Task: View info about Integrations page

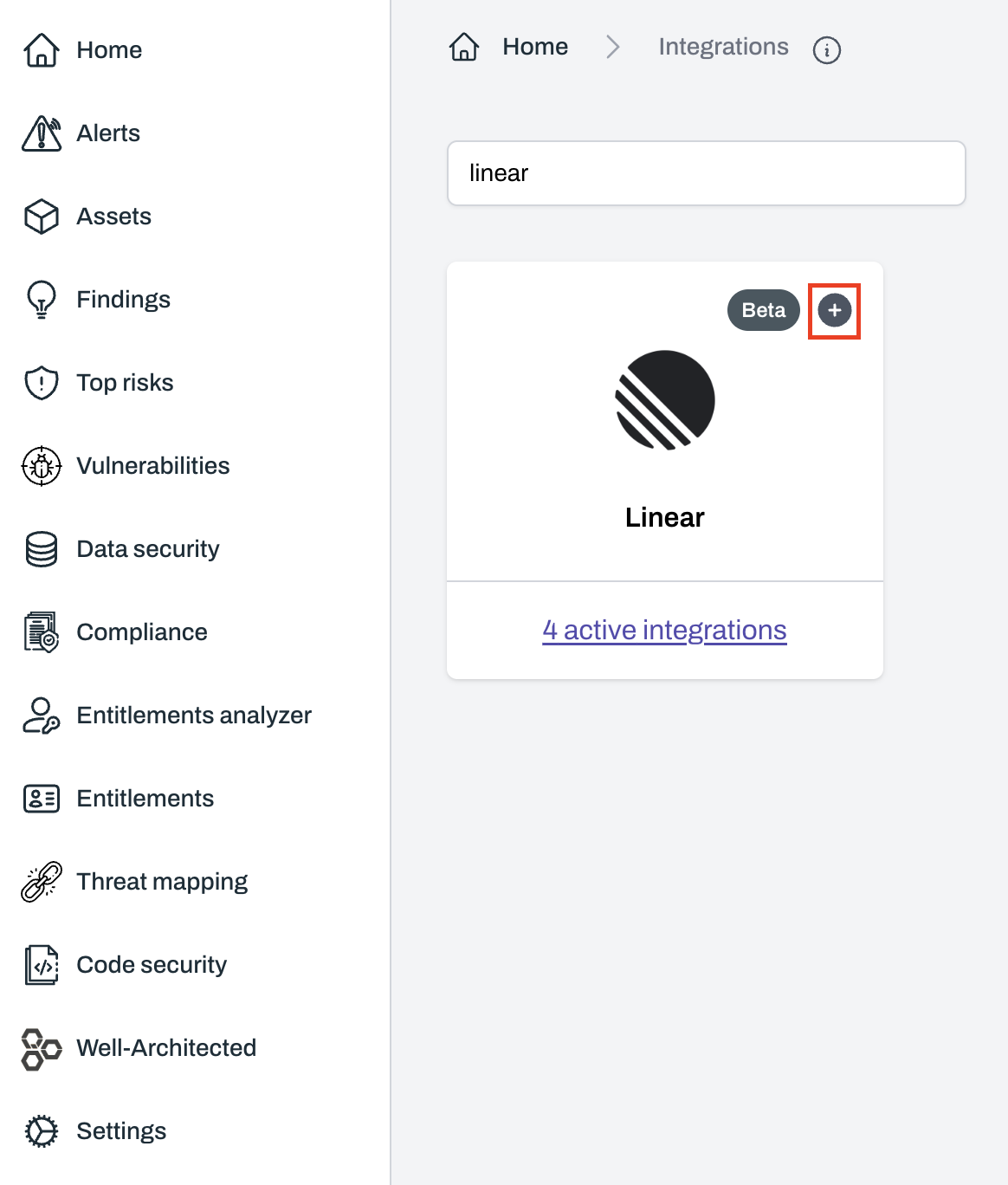Action: coord(827,51)
